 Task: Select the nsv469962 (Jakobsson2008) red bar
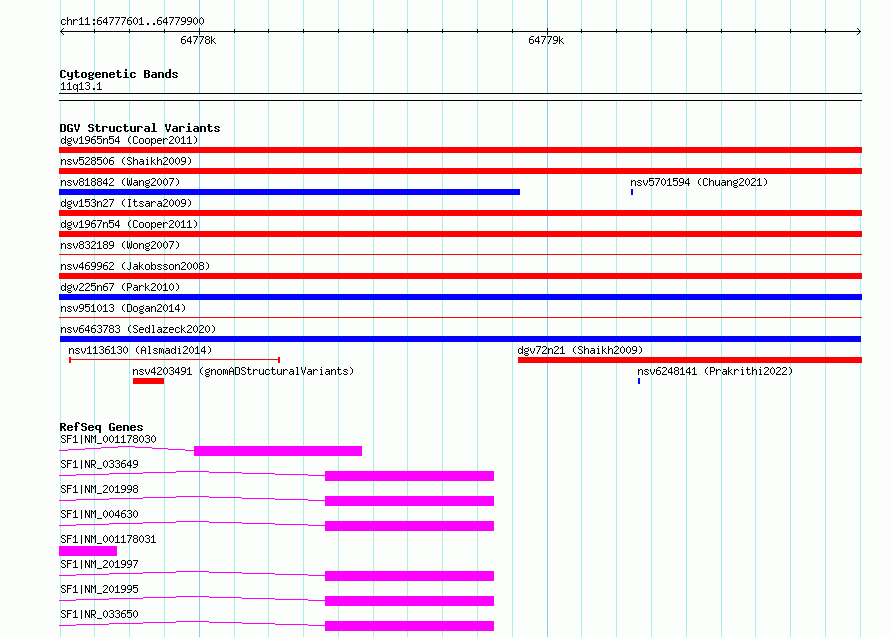click(460, 276)
